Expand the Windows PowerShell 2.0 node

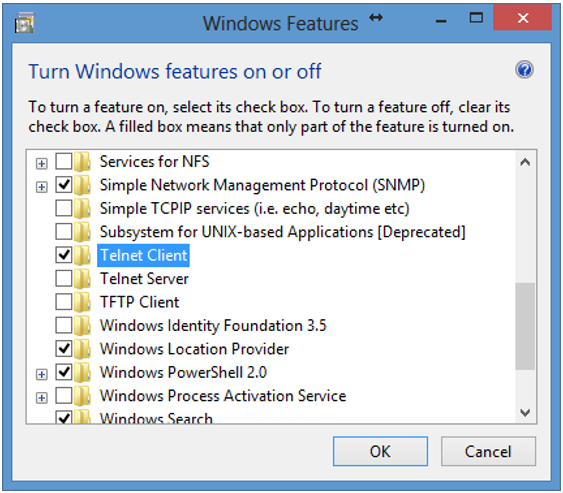click(41, 375)
